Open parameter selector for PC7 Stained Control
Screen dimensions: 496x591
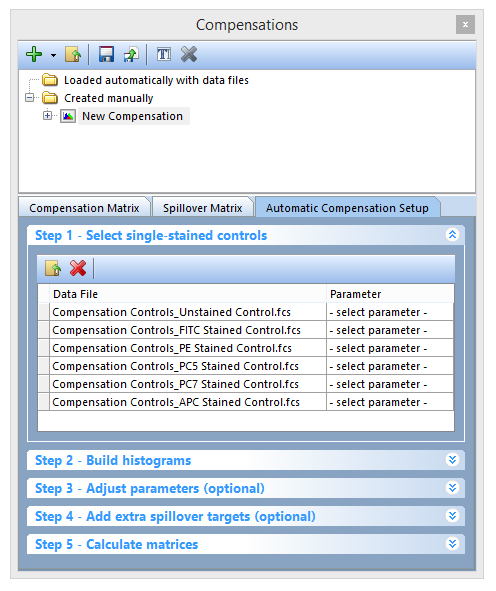[x=390, y=384]
